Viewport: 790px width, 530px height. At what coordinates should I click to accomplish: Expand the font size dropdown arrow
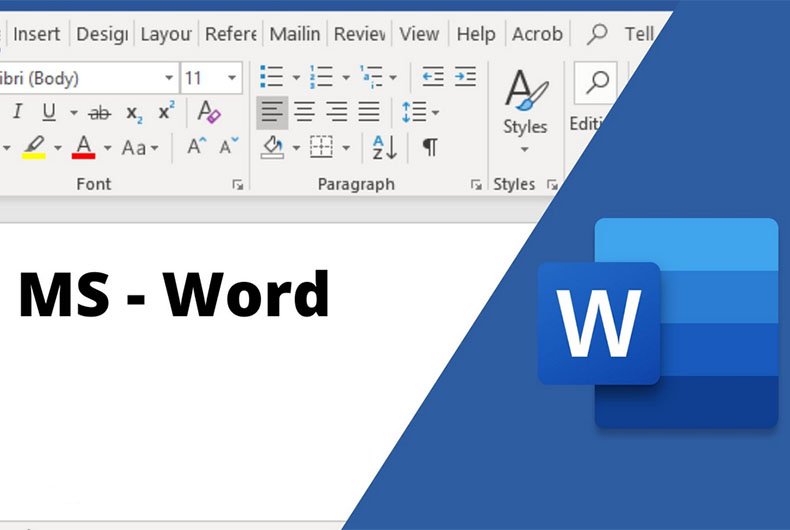(232, 78)
